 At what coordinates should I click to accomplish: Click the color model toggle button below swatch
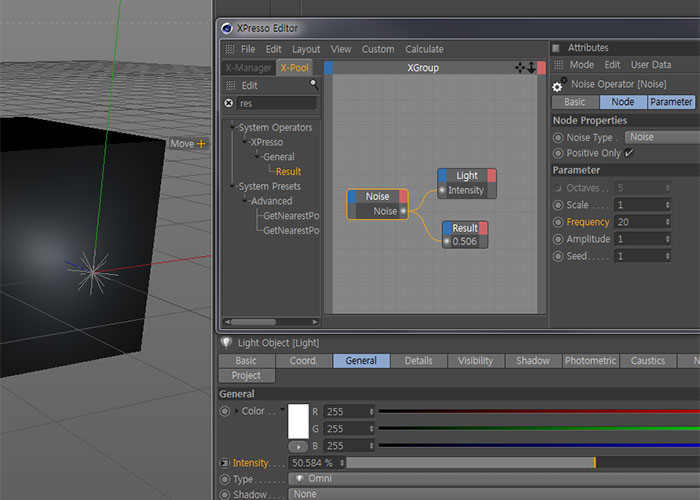[298, 446]
